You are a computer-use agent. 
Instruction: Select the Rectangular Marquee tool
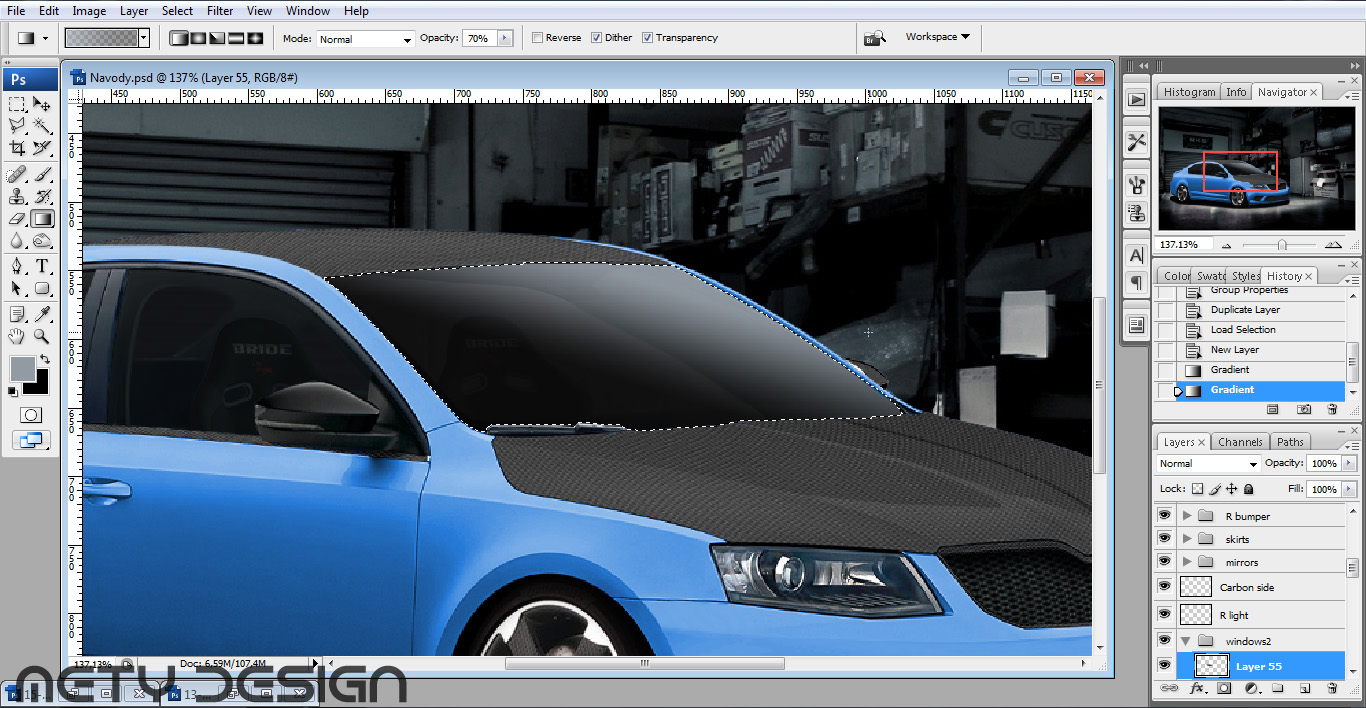[x=17, y=104]
